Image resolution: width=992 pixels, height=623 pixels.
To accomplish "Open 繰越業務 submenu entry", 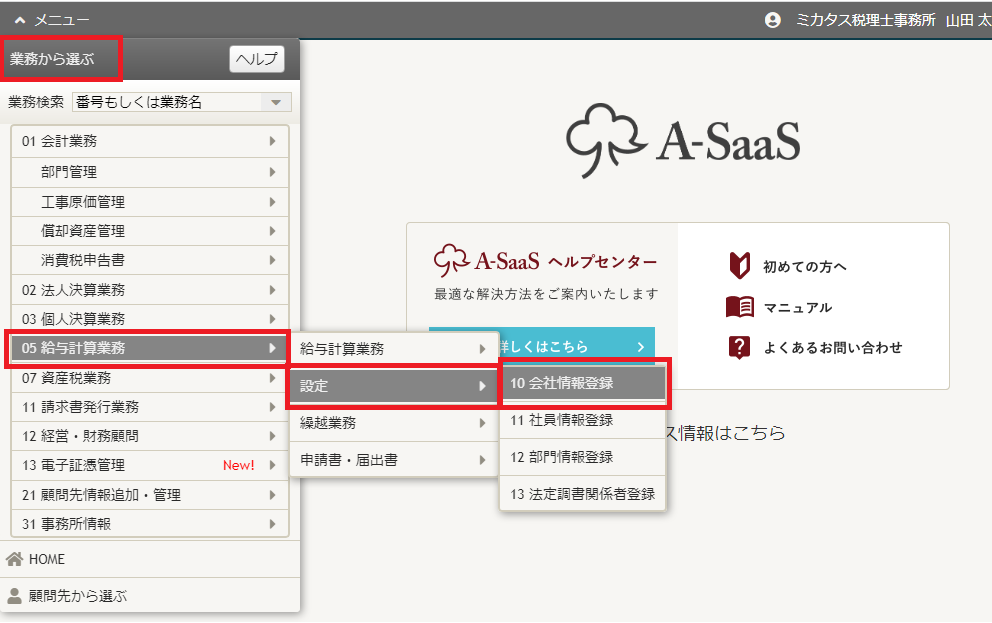I will [394, 423].
